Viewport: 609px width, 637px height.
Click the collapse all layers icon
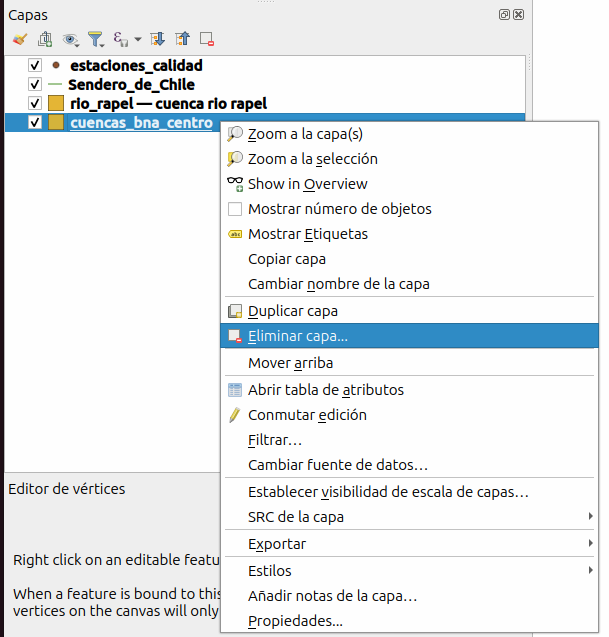tap(182, 40)
